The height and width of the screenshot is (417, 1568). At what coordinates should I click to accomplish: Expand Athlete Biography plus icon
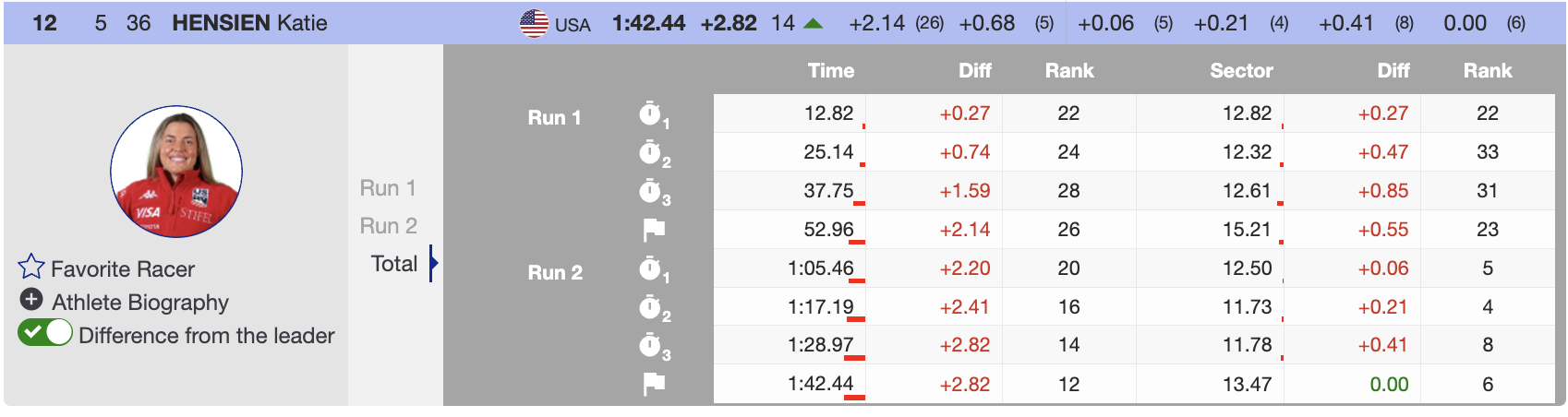click(31, 300)
